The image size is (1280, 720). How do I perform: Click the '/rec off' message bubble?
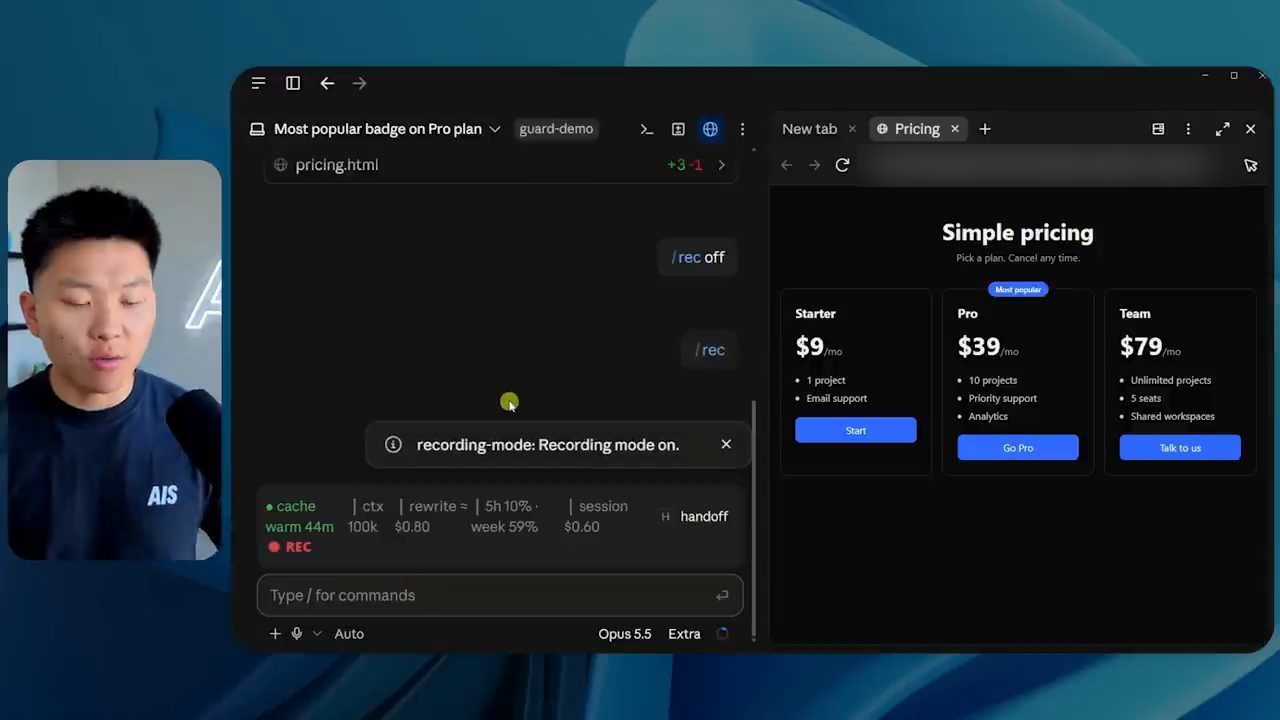(x=698, y=257)
